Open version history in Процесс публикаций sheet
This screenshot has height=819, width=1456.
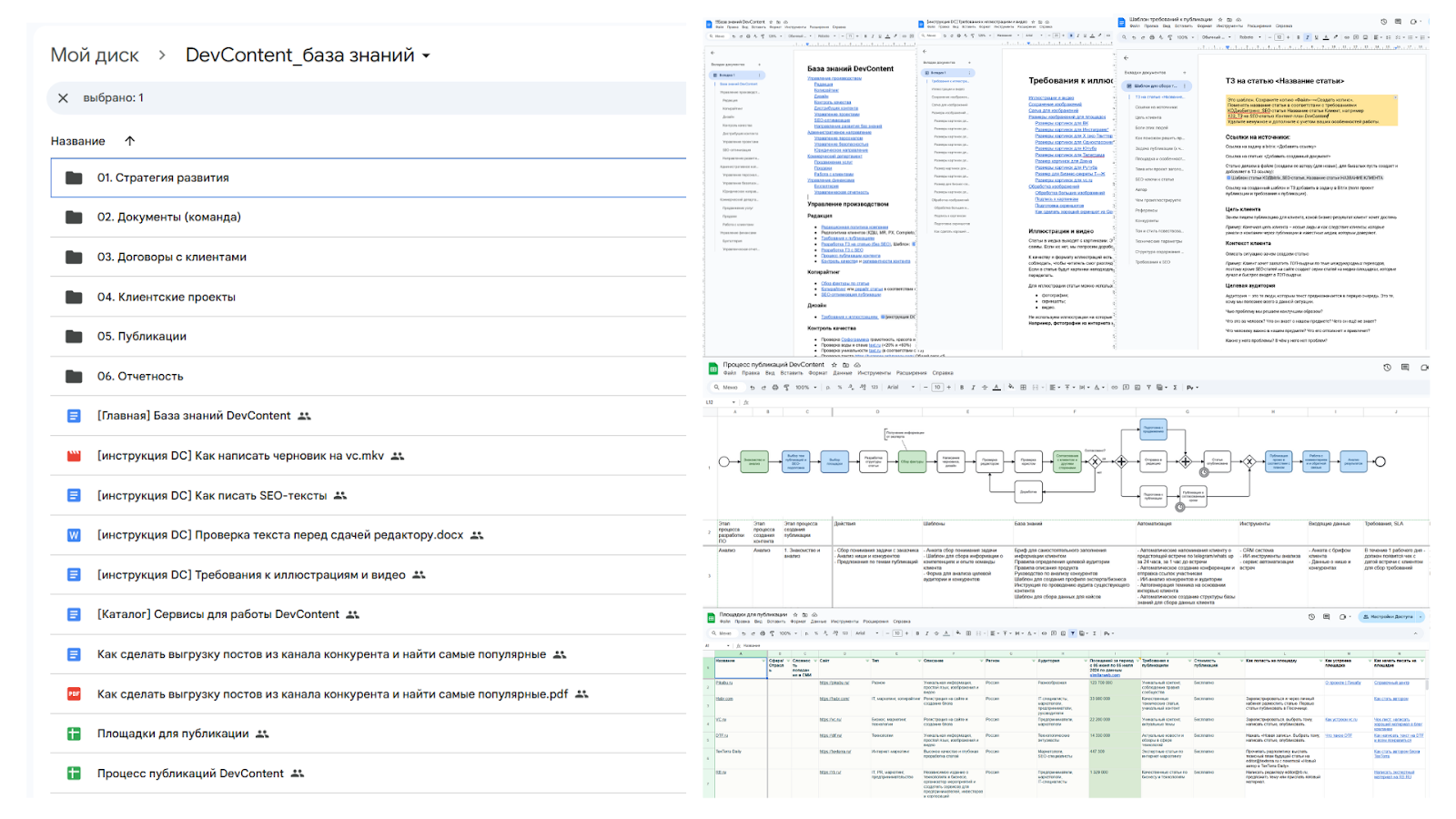click(x=1387, y=368)
